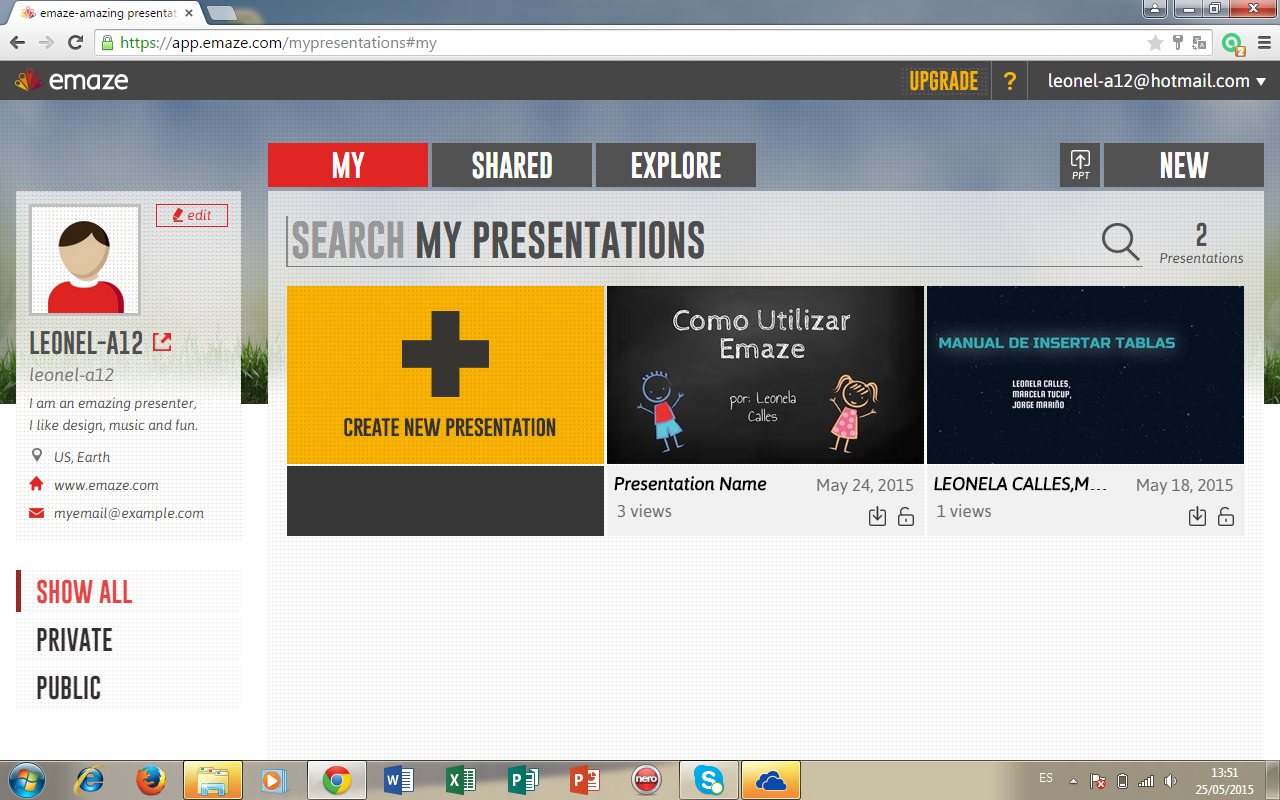Open Word from the taskbar
This screenshot has width=1280, height=800.
pos(398,780)
